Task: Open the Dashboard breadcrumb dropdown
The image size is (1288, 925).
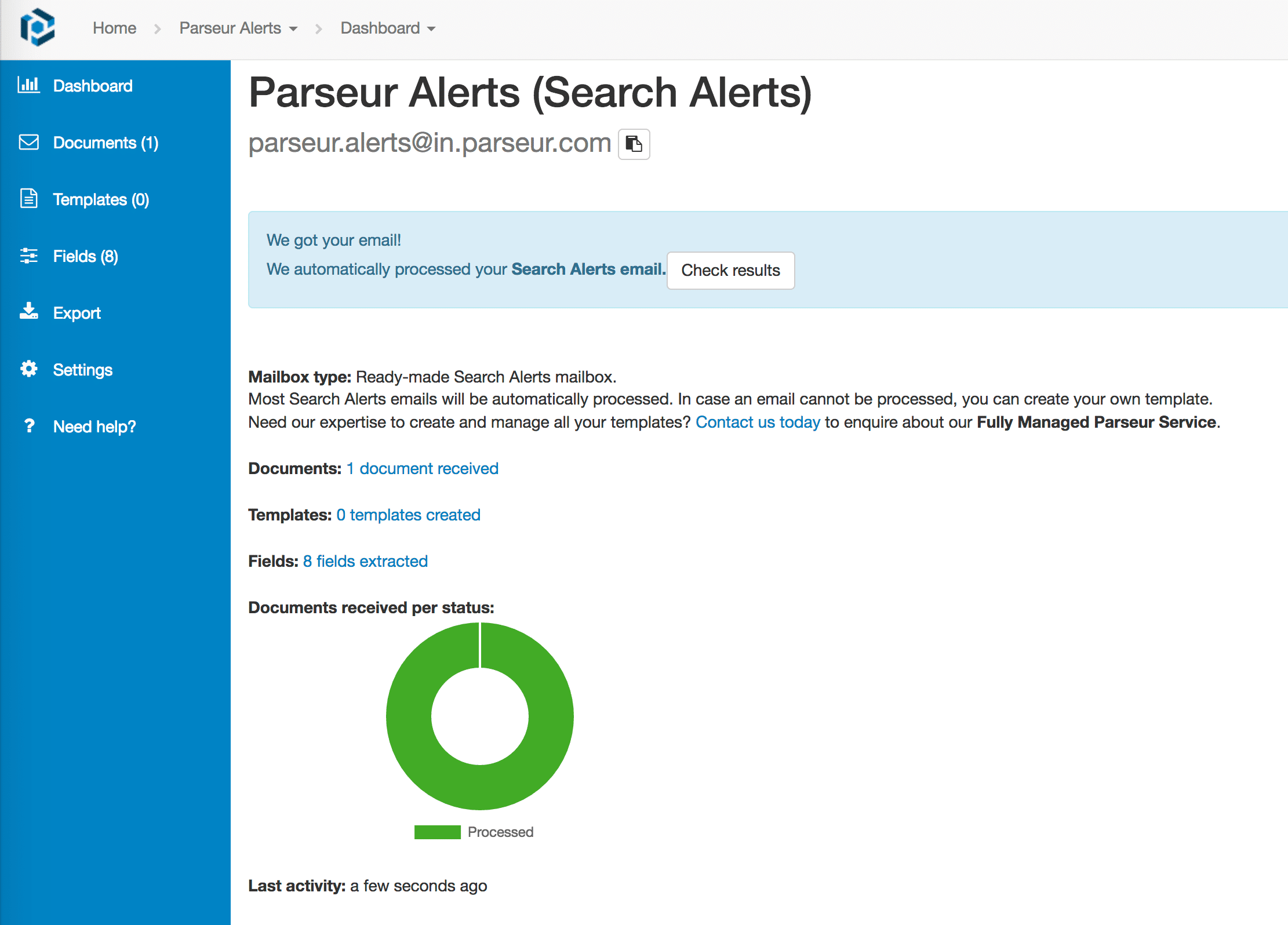Action: (x=431, y=28)
